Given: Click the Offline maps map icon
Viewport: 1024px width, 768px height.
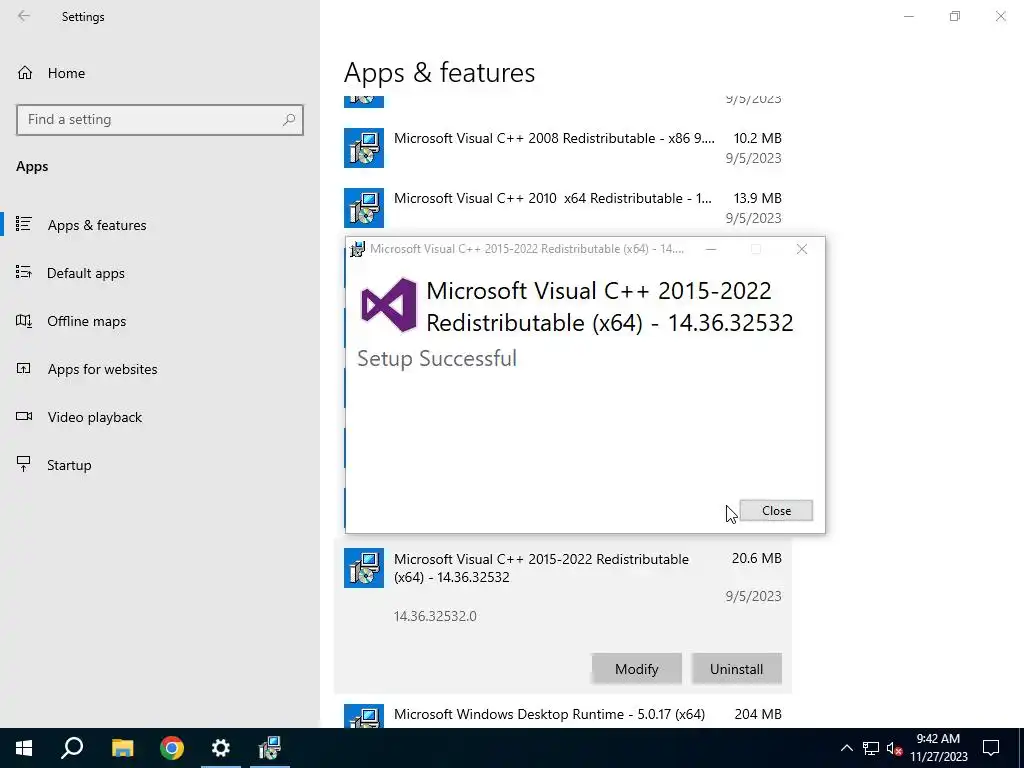Looking at the screenshot, I should tap(24, 321).
